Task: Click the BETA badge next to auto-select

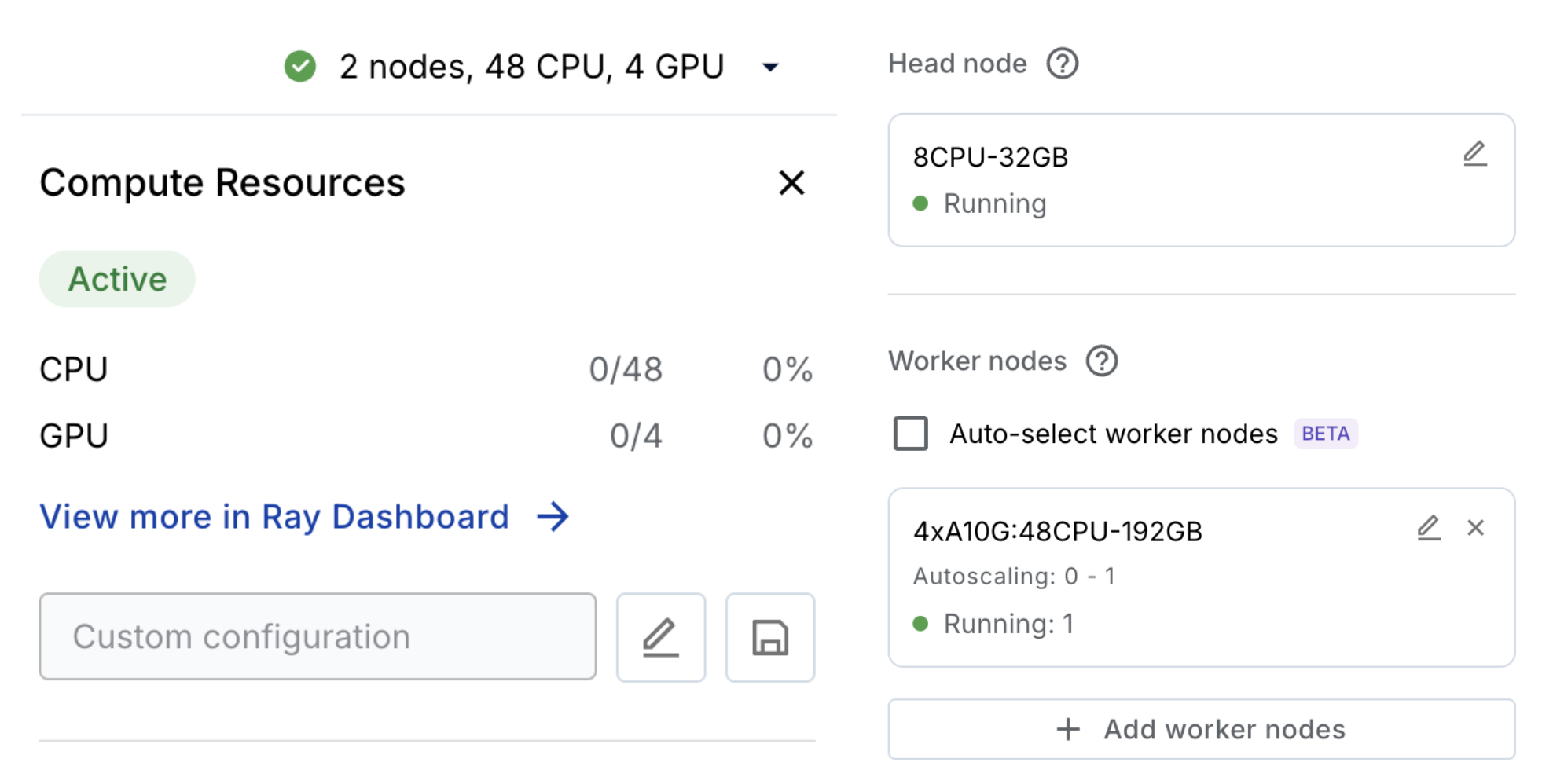Action: (1326, 433)
